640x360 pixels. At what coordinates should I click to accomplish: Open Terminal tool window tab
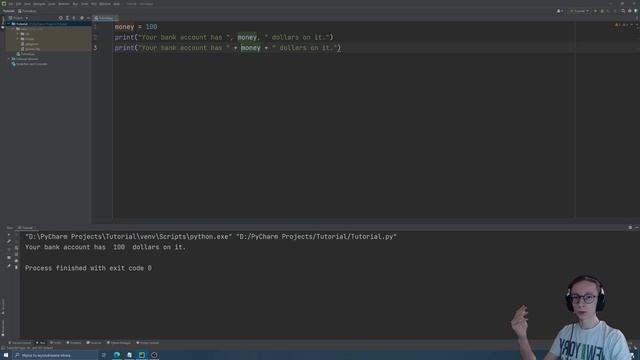point(94,343)
